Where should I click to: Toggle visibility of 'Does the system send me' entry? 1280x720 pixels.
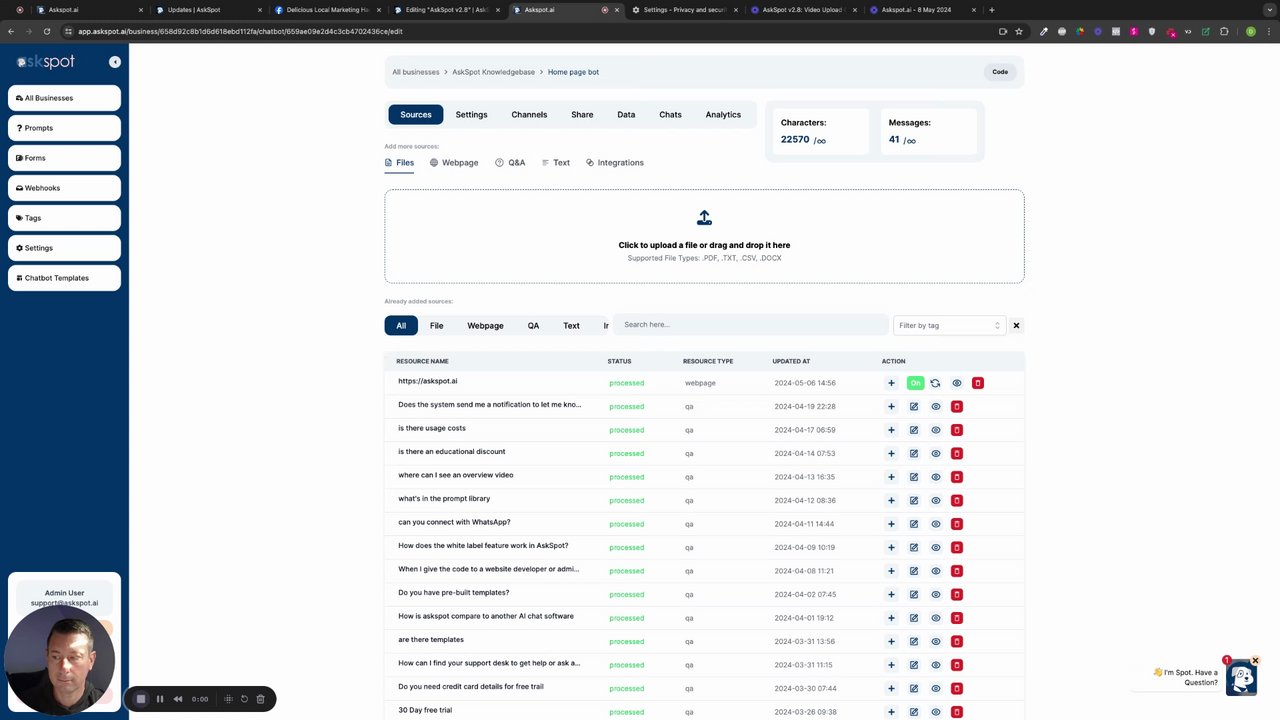pos(936,406)
